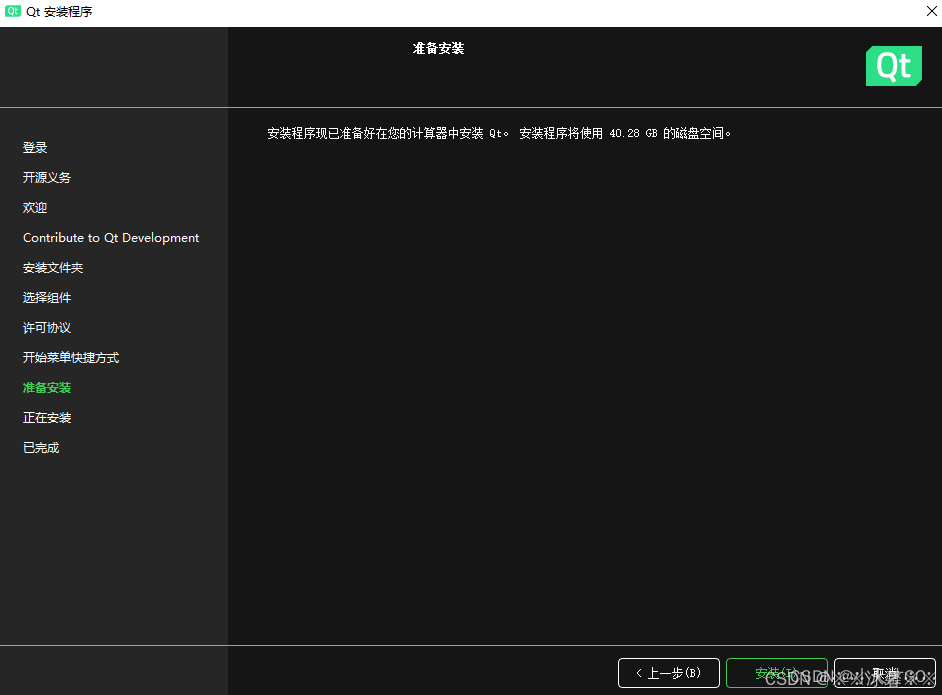Click the Qt 安装程序 window title
The width and height of the screenshot is (942, 695).
tap(59, 12)
